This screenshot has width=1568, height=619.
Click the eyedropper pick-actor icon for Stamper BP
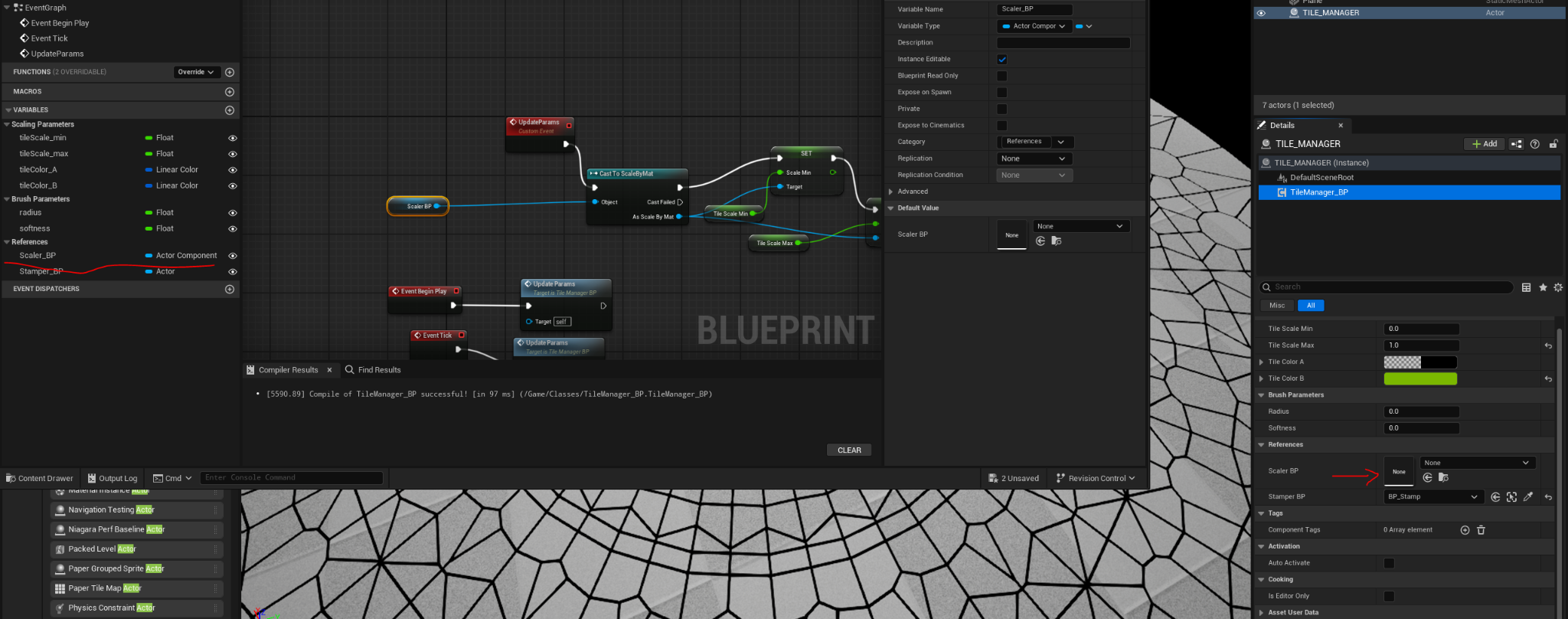point(1528,497)
